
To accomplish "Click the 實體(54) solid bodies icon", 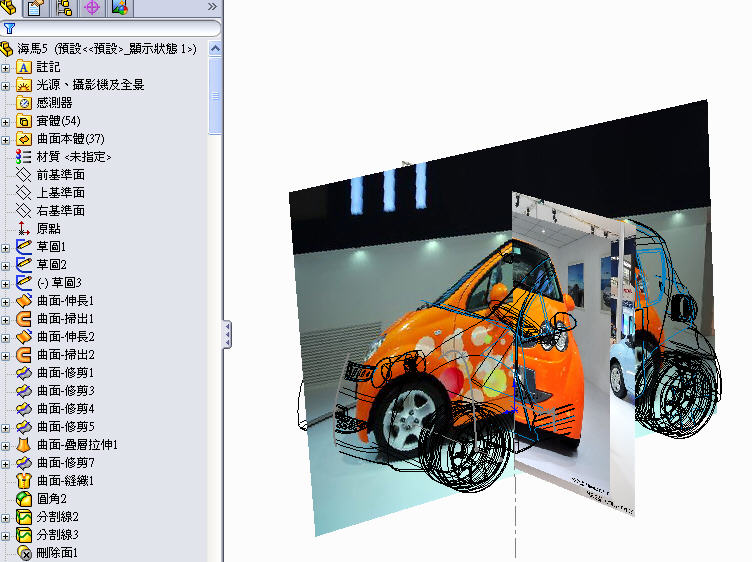I will [x=24, y=121].
